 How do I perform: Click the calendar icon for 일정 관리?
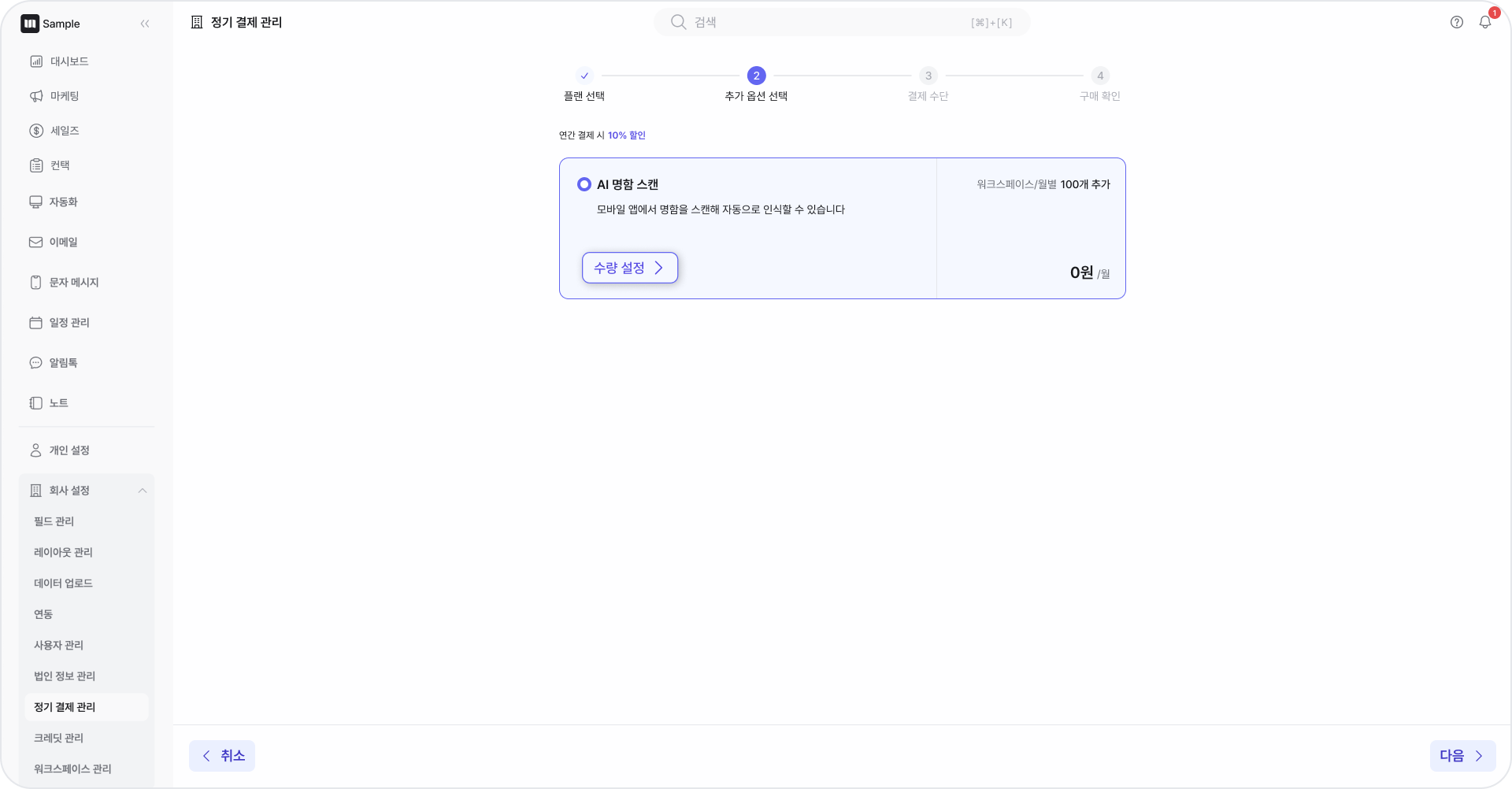click(35, 323)
